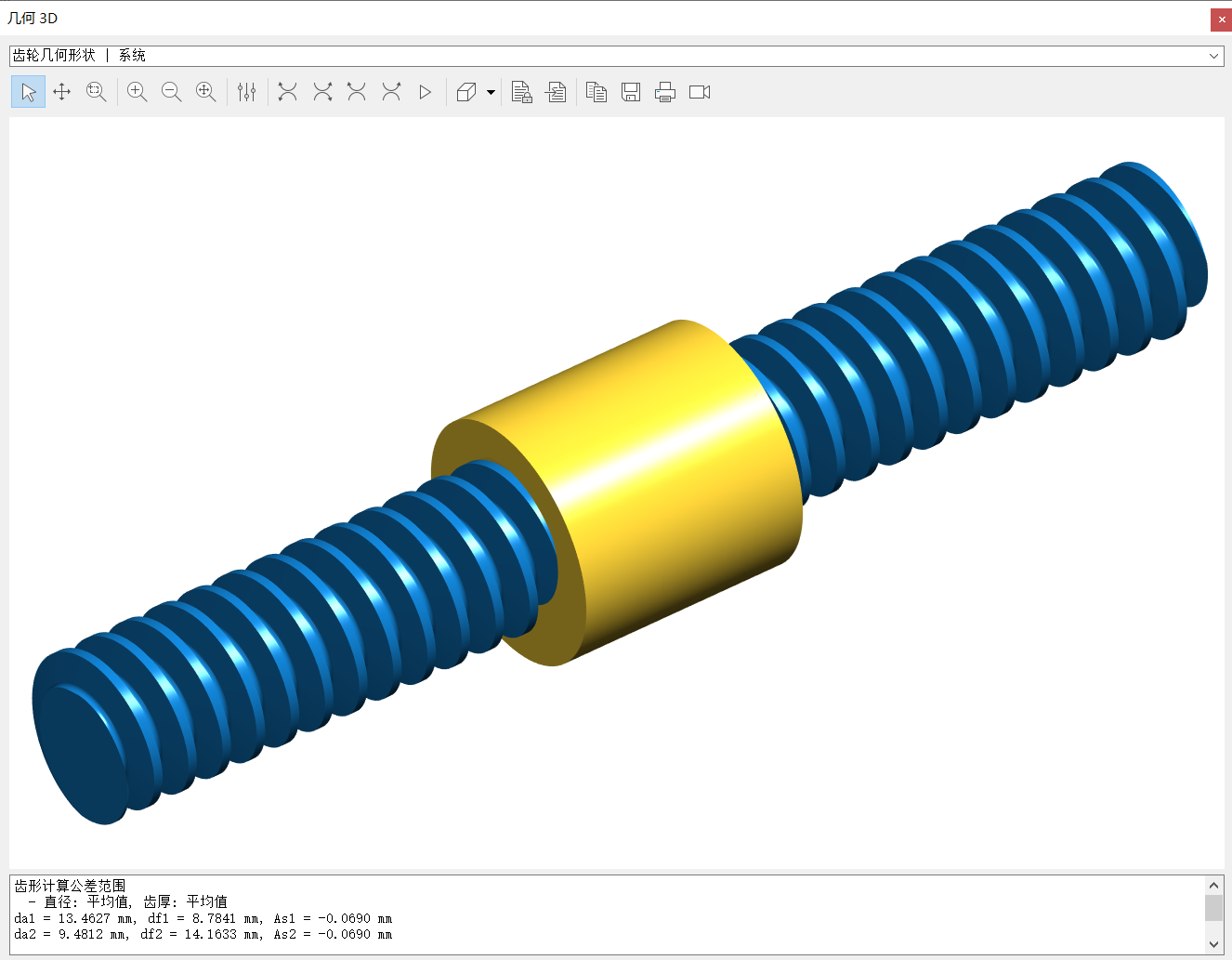
Task: Click the value df2 = 14.1633 mm
Action: (x=202, y=934)
